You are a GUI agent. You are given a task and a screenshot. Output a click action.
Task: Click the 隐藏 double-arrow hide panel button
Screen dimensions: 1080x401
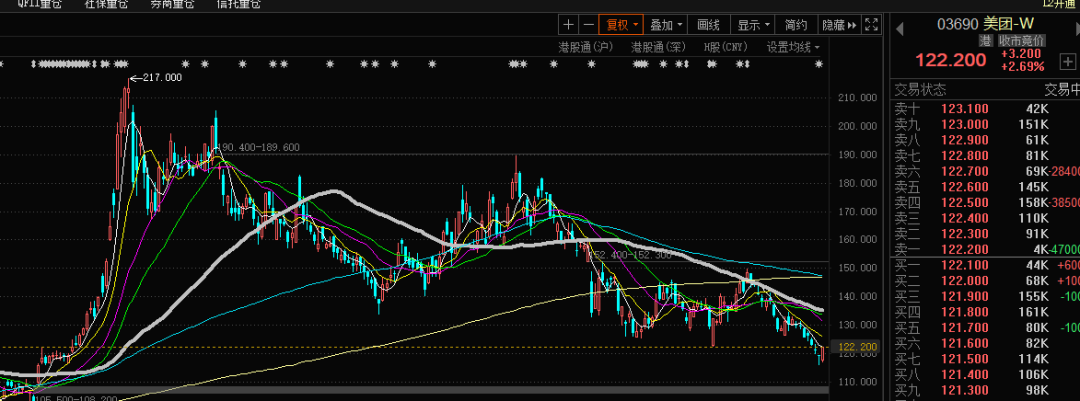tap(838, 24)
